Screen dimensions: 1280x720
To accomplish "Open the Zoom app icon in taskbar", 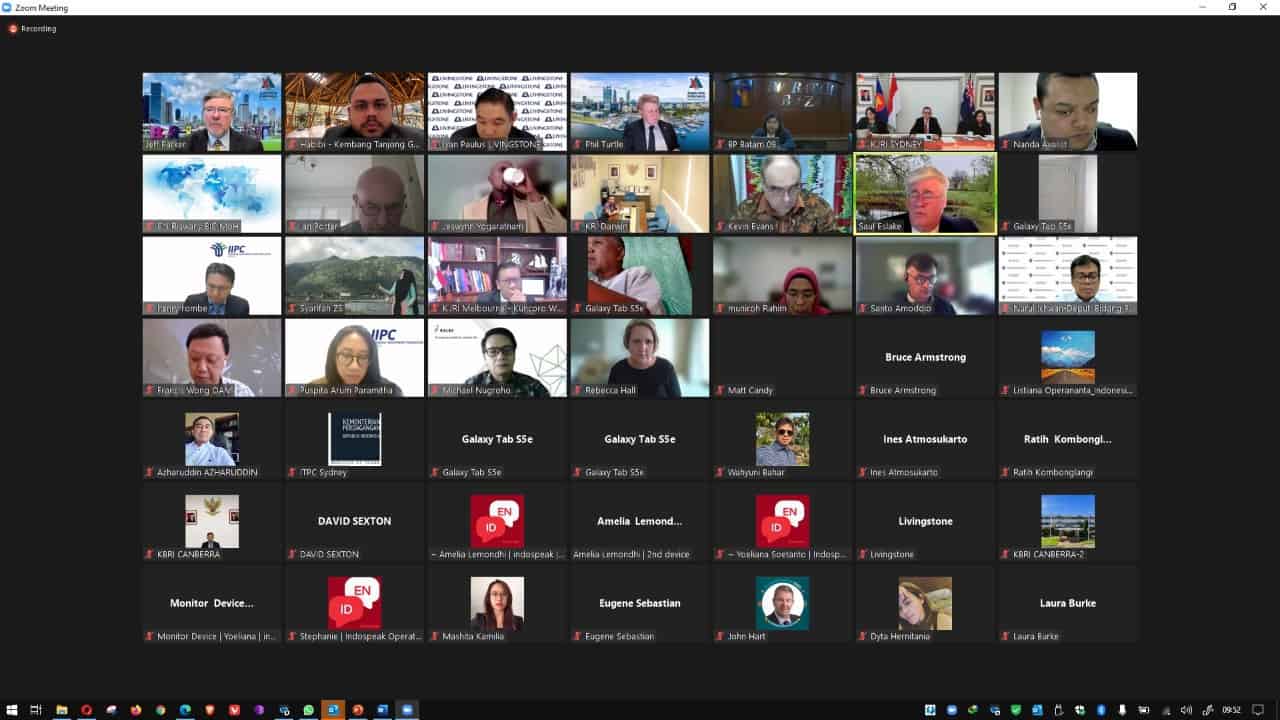I will point(407,710).
